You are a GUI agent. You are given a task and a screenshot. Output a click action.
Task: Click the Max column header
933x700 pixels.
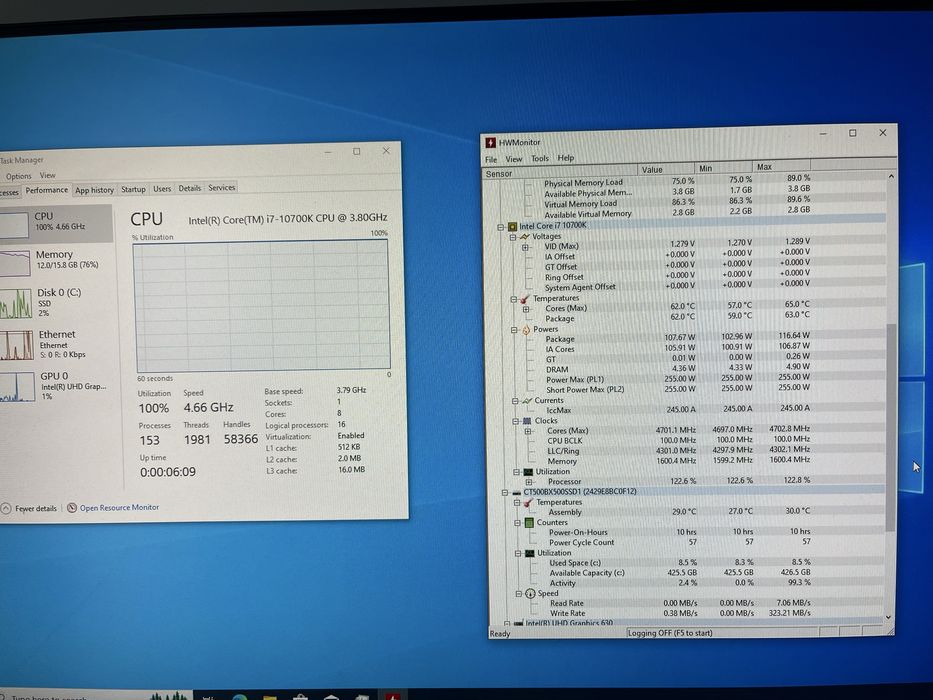pos(781,167)
